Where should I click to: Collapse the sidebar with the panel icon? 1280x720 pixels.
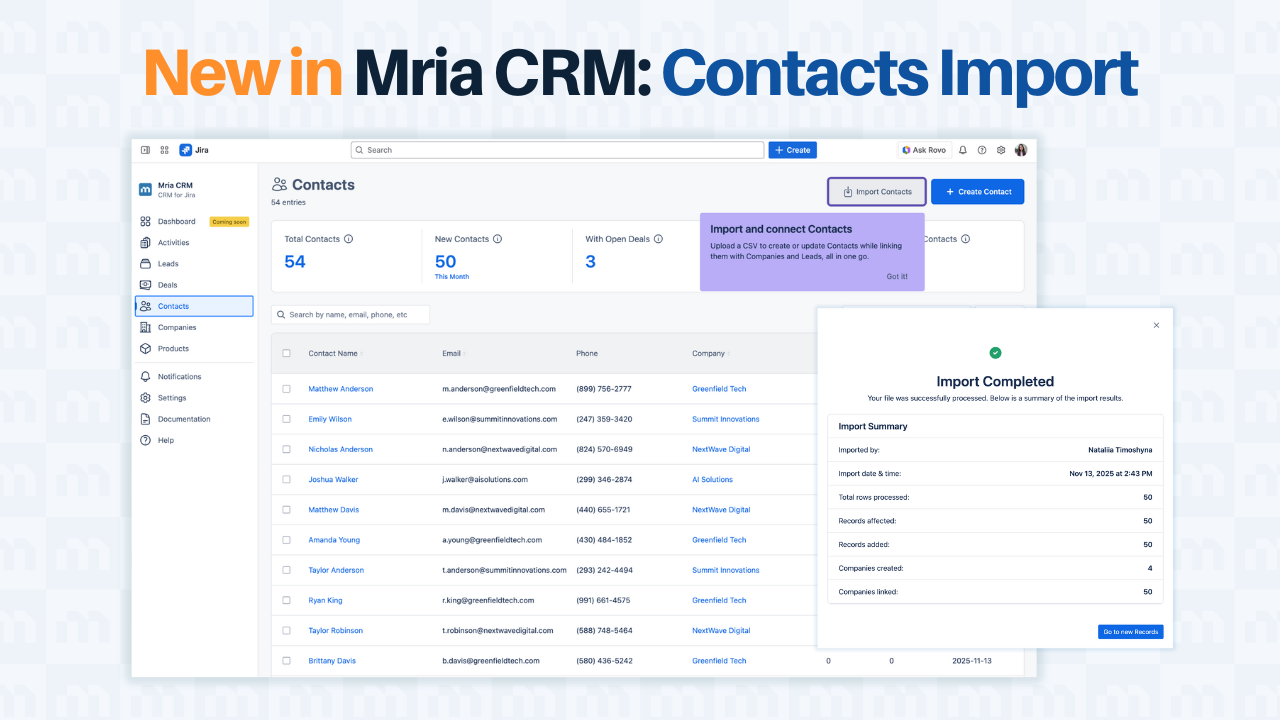click(146, 150)
